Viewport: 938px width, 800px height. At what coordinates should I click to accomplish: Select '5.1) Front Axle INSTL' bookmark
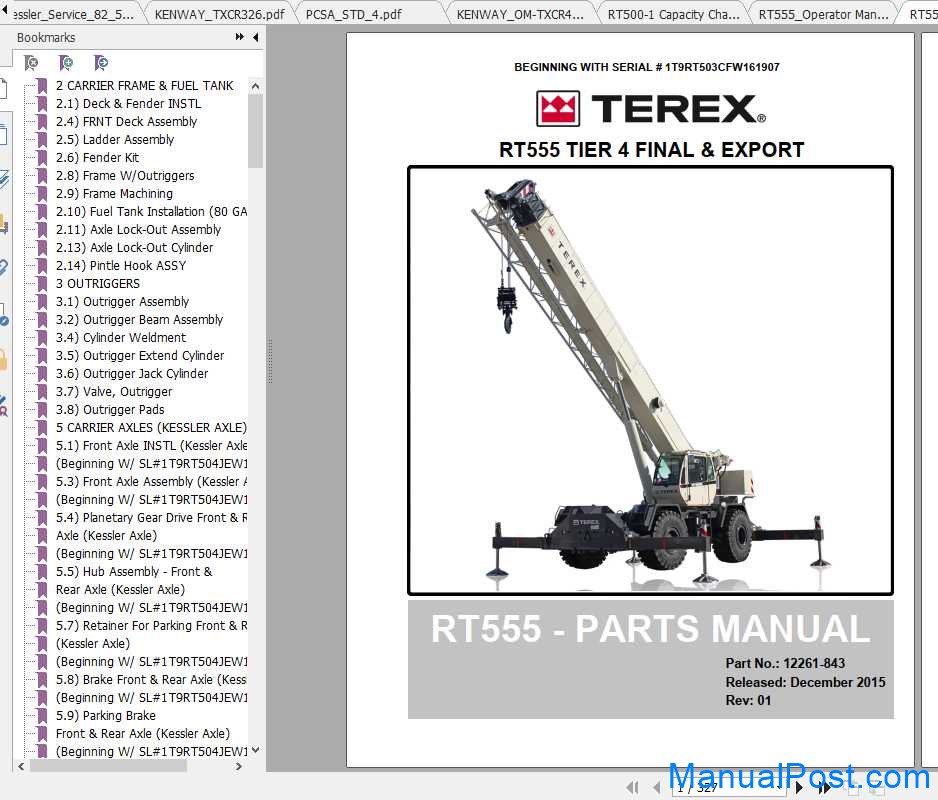(x=151, y=445)
